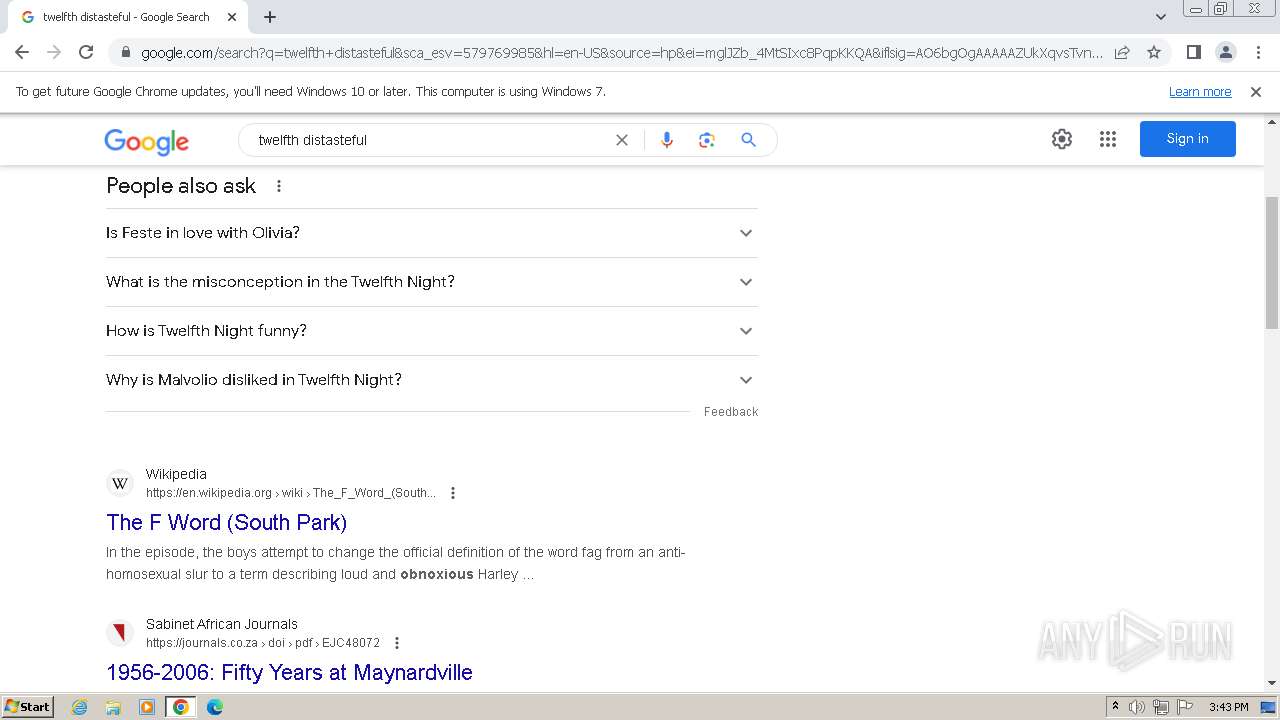Submit search with magnifier icon
The width and height of the screenshot is (1280, 720).
pyautogui.click(x=748, y=140)
